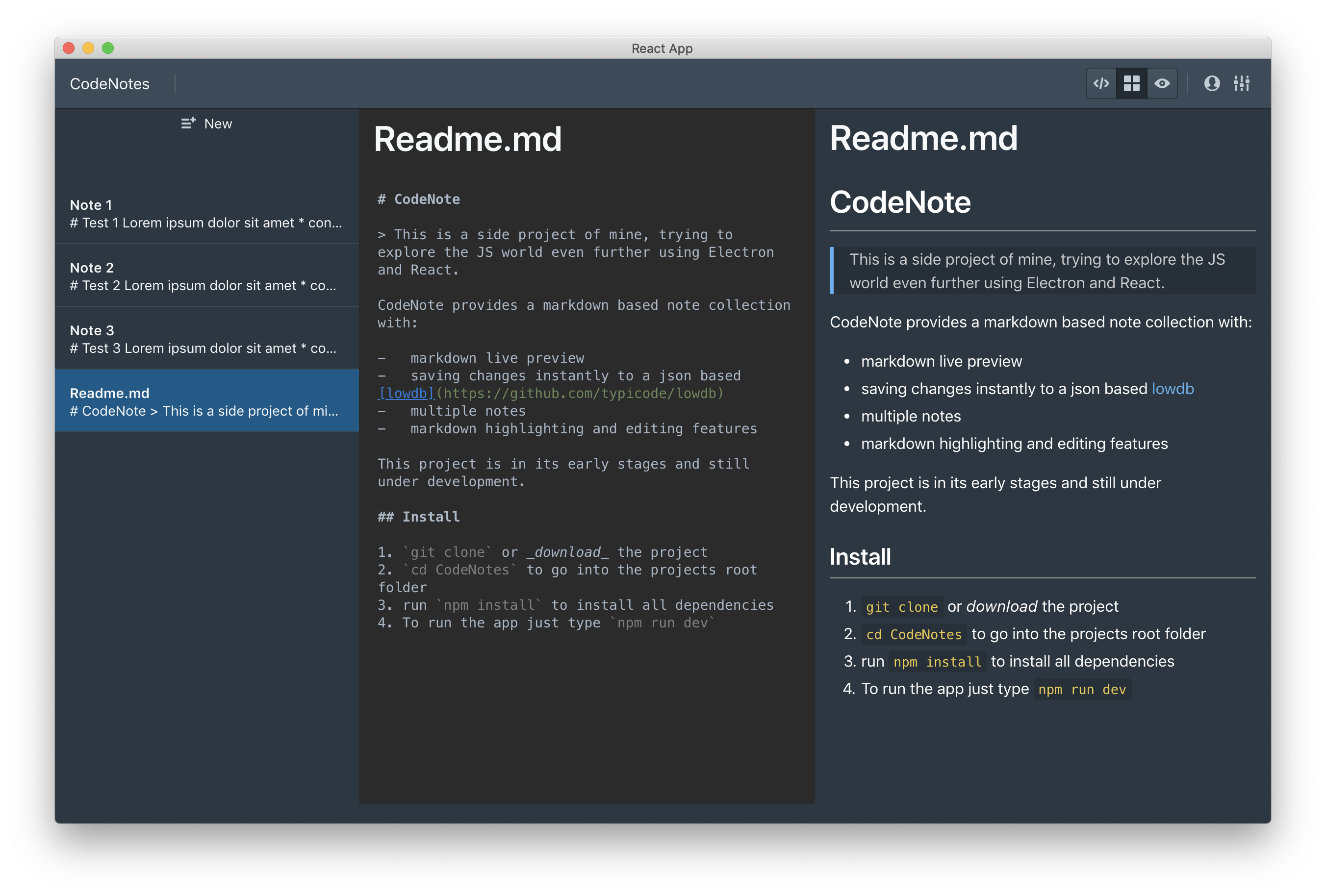The height and width of the screenshot is (896, 1326).
Task: Click the Readme.md title in editor pane
Action: click(467, 139)
